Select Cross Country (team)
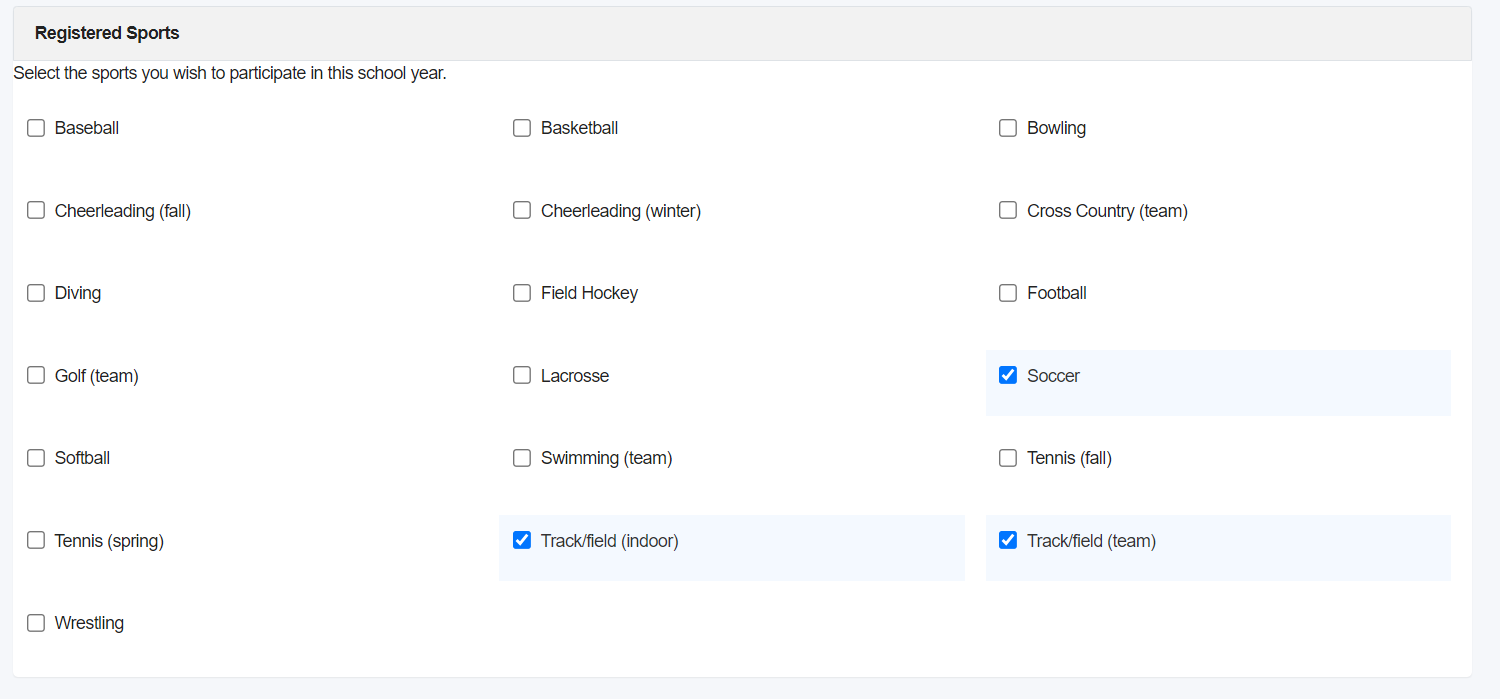The image size is (1500, 699). pyautogui.click(x=1007, y=210)
